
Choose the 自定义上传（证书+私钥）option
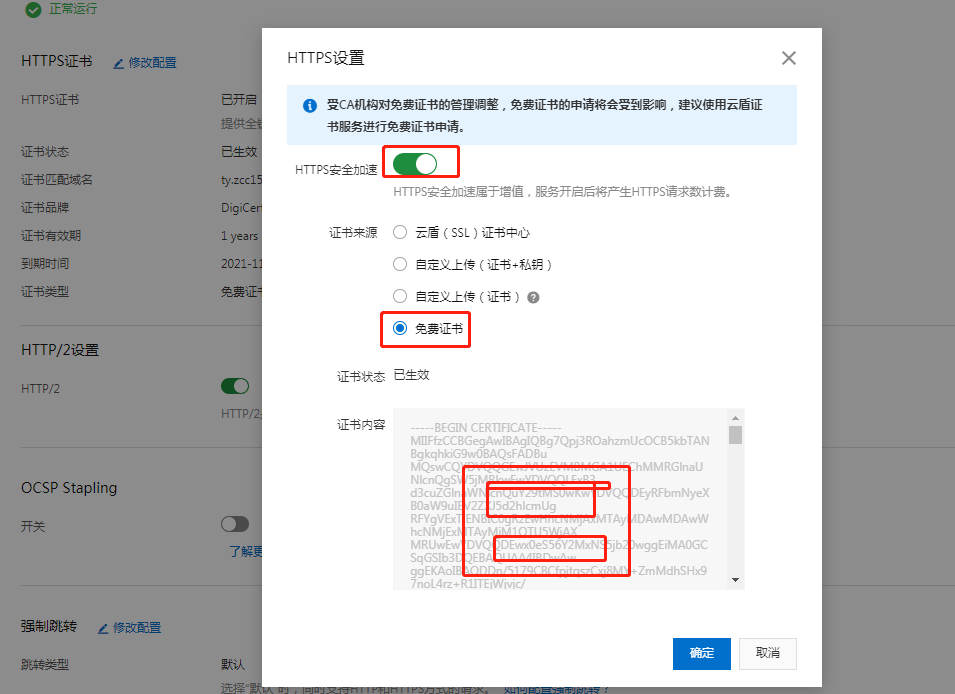tap(400, 265)
